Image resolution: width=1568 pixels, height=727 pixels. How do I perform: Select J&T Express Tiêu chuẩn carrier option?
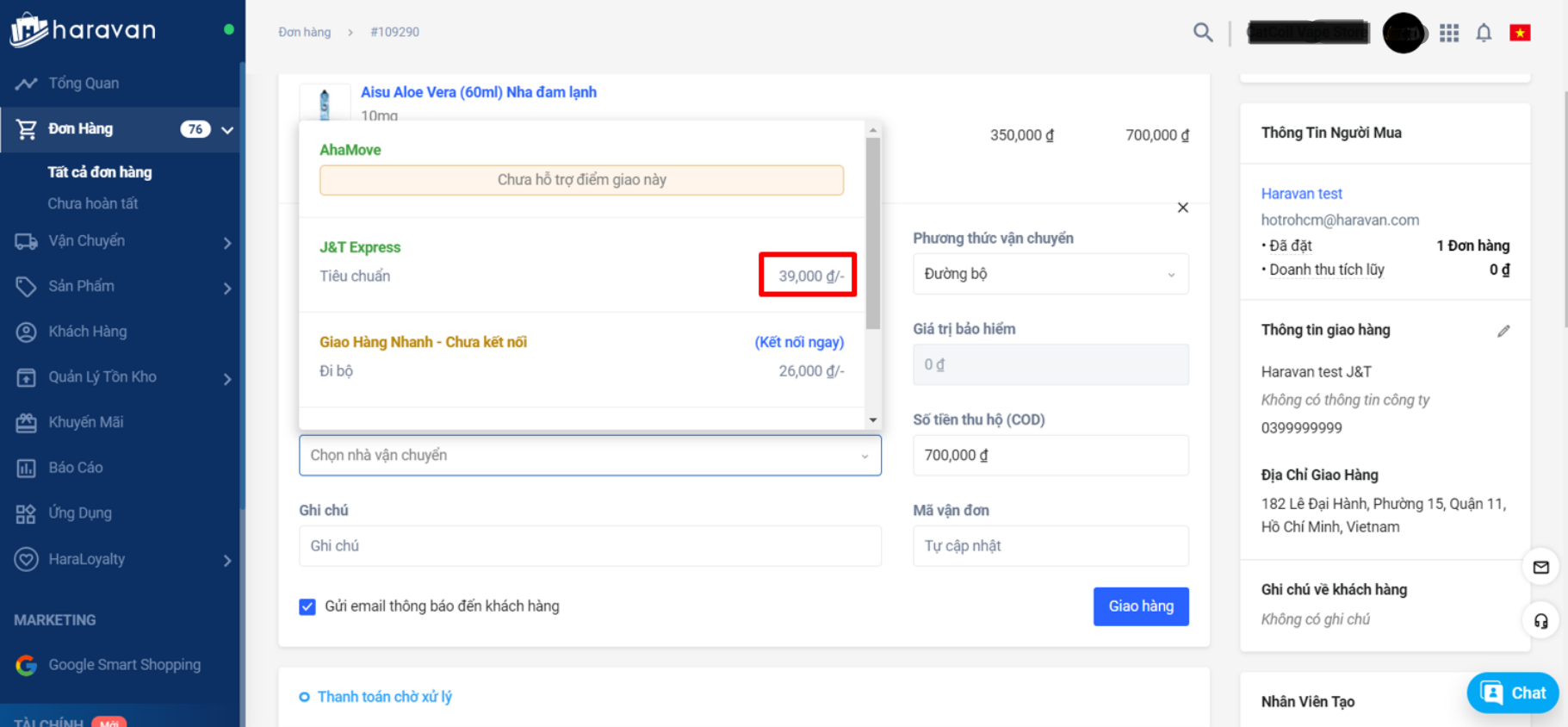[x=581, y=265]
